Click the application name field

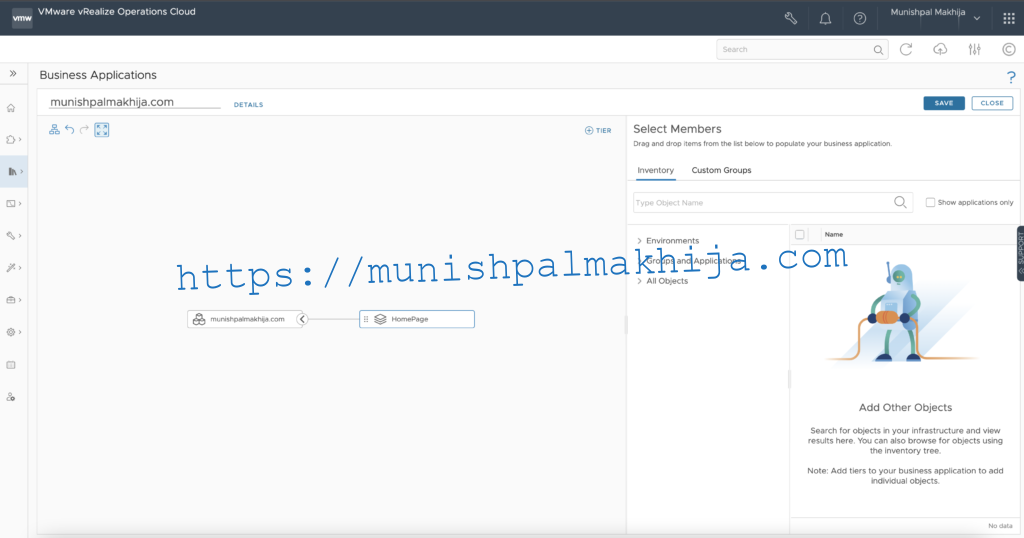(135, 102)
